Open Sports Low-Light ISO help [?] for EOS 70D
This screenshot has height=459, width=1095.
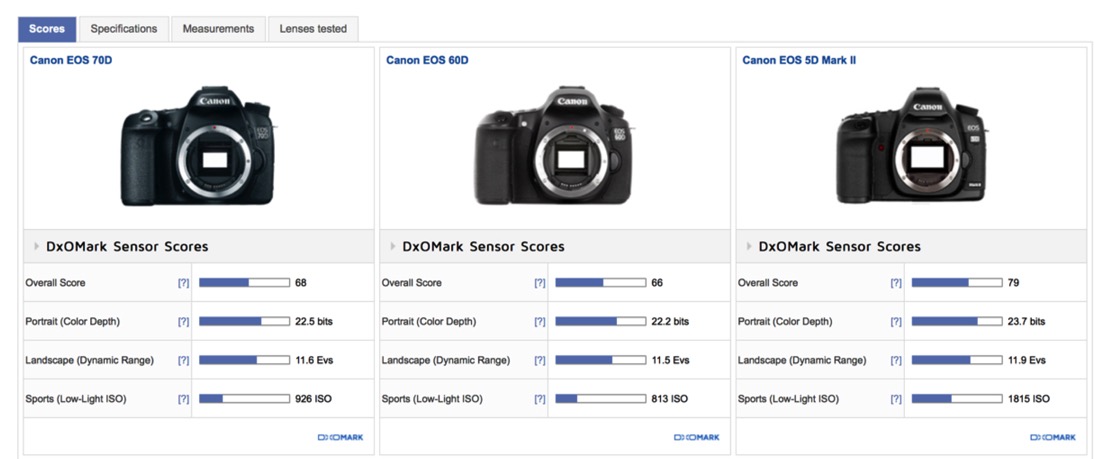point(183,399)
